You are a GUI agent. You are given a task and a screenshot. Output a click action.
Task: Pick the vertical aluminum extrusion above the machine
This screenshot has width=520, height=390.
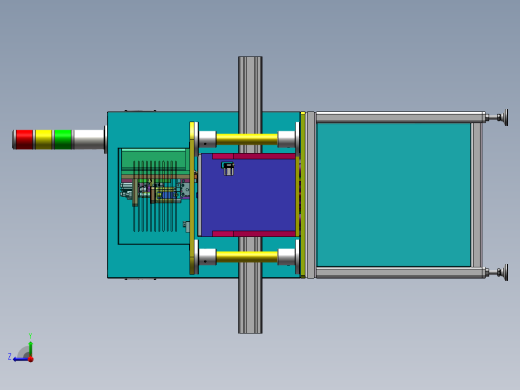(x=250, y=84)
